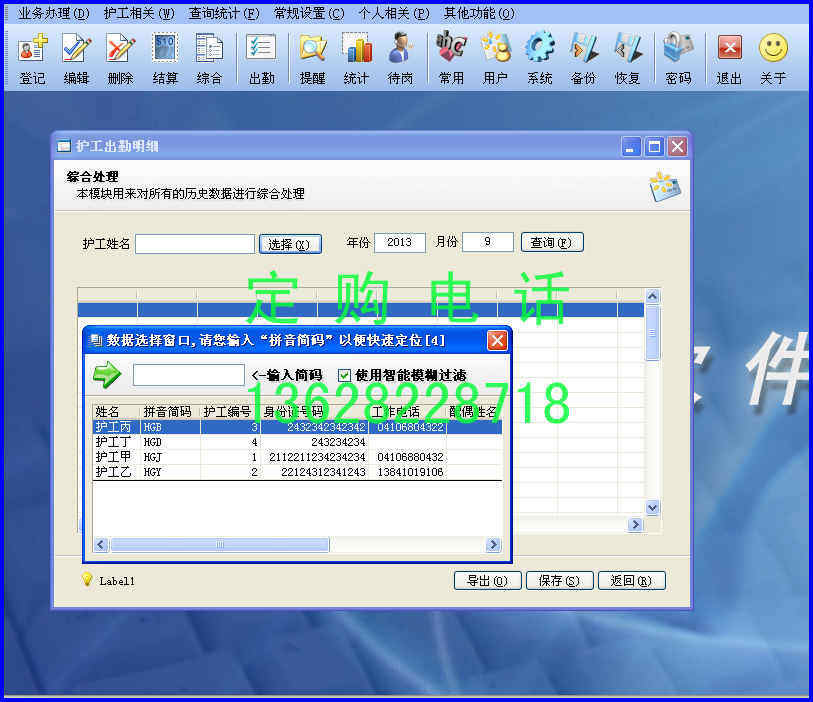Click the 删除 delete toolbar icon

click(x=120, y=58)
